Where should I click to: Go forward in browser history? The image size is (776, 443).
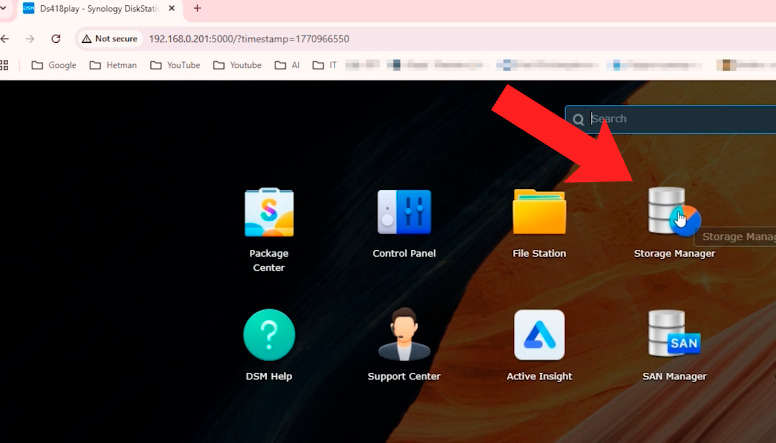pos(30,39)
